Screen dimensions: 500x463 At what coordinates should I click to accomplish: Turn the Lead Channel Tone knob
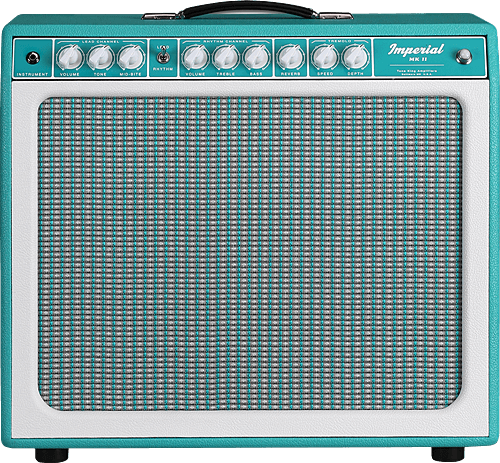click(x=100, y=57)
